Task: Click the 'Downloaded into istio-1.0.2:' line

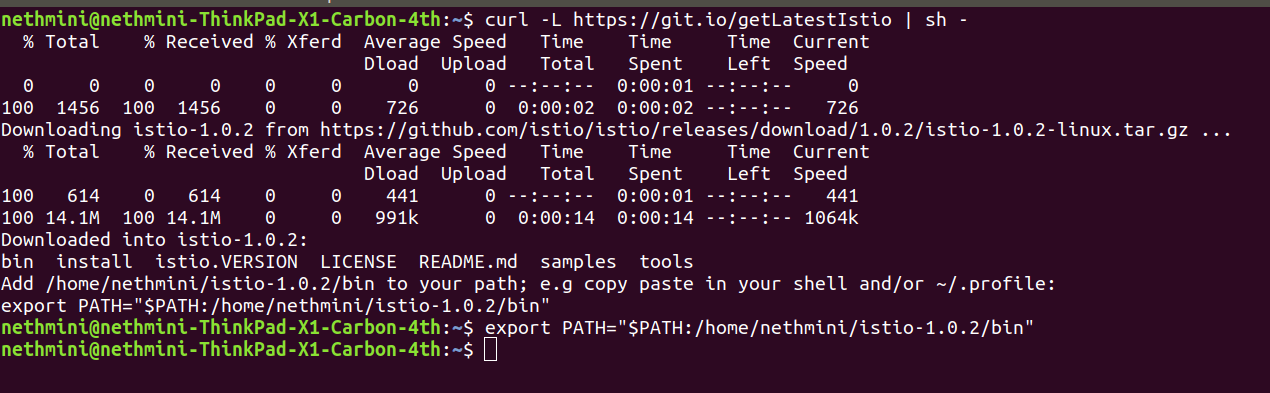Action: [155, 240]
